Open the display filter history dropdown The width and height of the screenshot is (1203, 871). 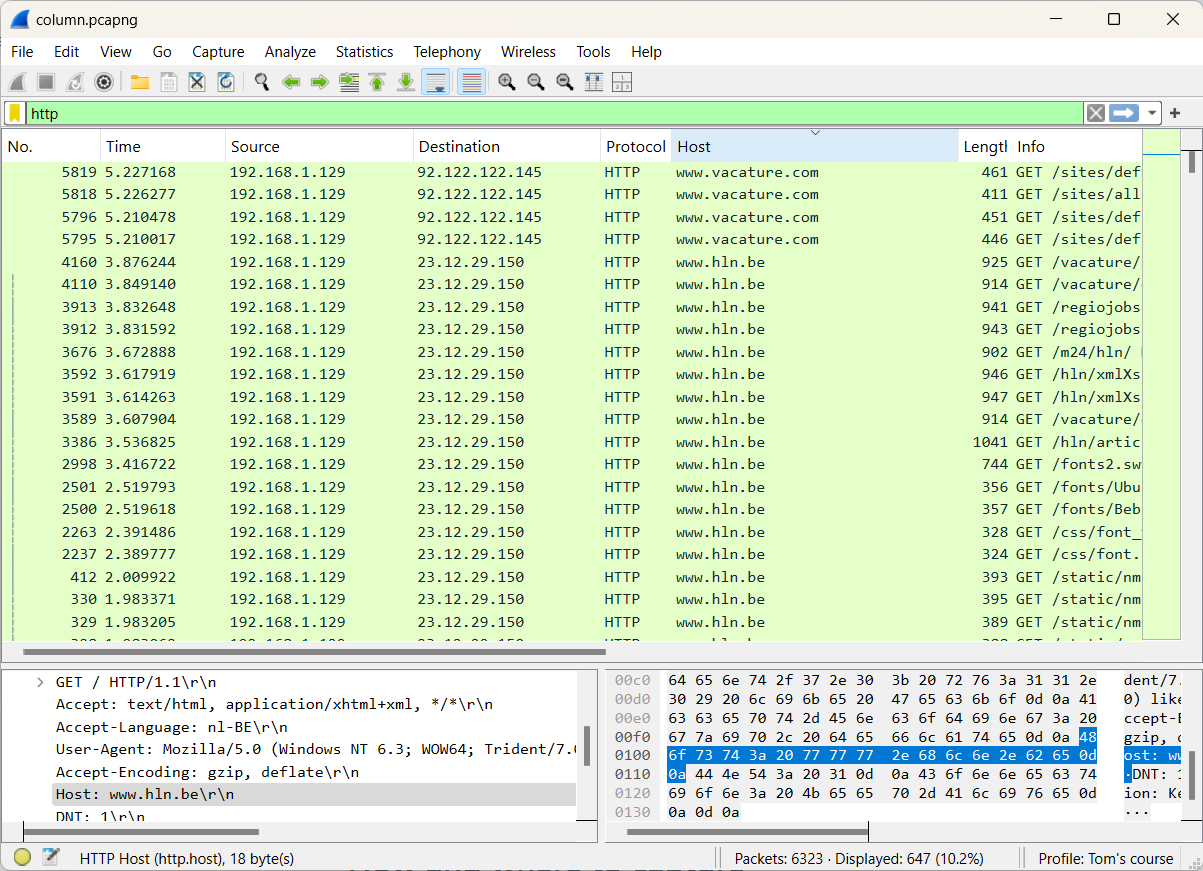pos(1153,114)
